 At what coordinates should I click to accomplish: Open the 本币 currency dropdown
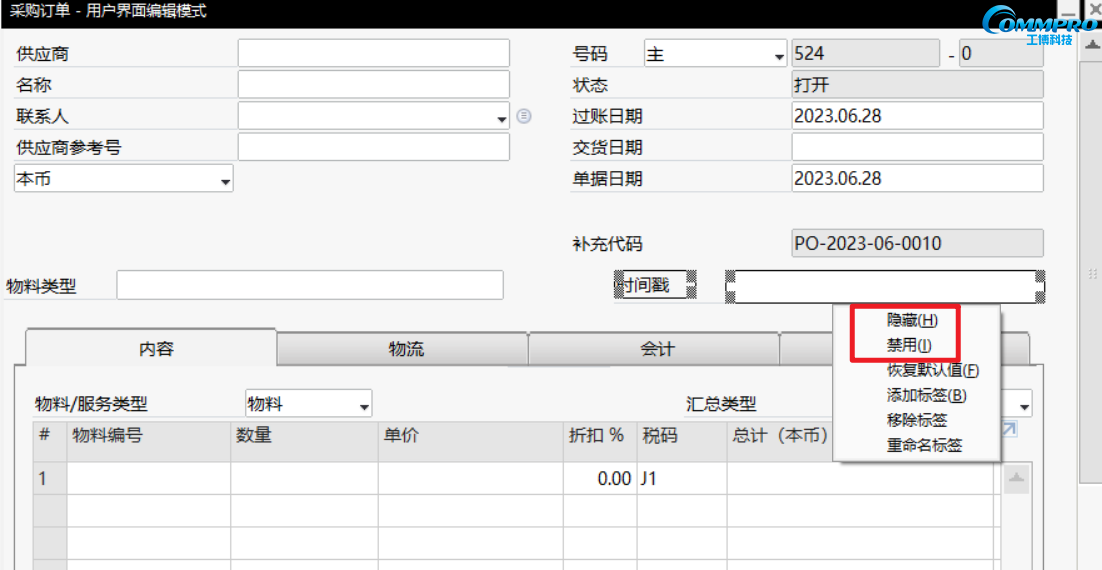pos(226,182)
